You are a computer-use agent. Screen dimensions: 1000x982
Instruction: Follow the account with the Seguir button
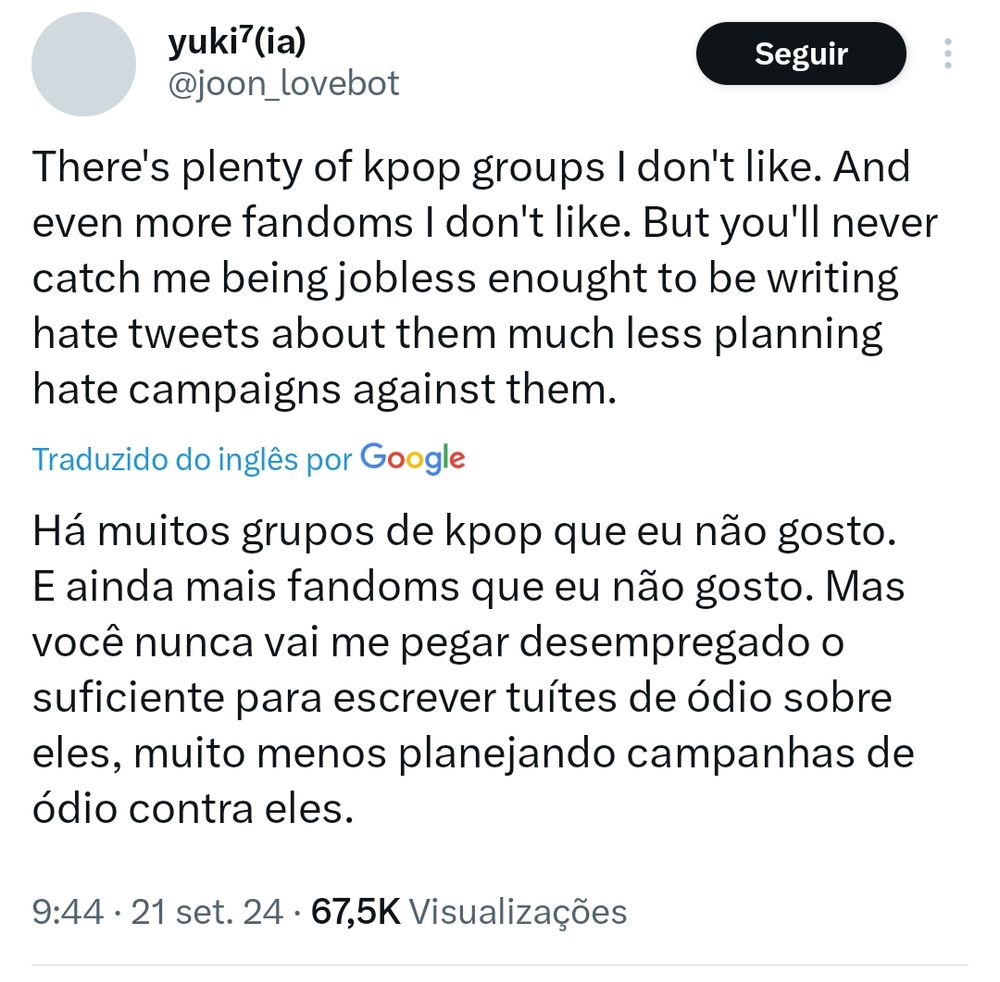801,54
